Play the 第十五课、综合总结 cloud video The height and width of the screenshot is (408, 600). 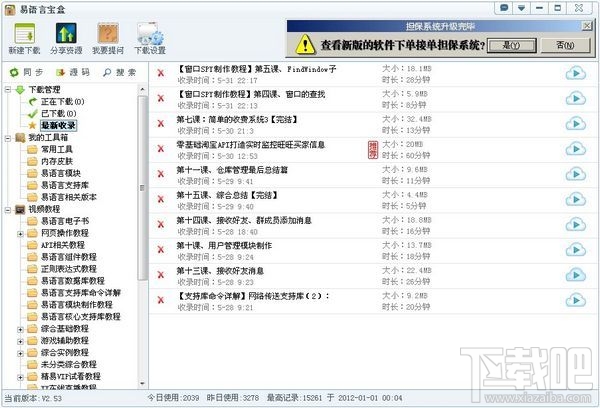pos(576,199)
